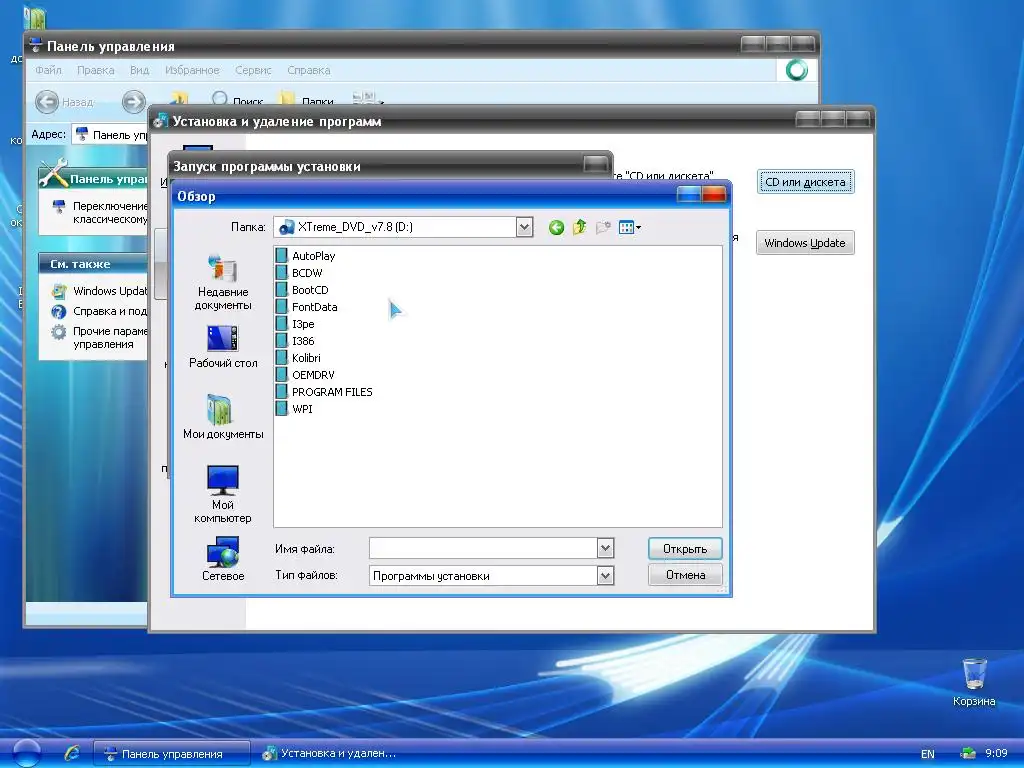Open Правка menu in Панель управления
Screen dimensions: 1024x768
point(95,70)
